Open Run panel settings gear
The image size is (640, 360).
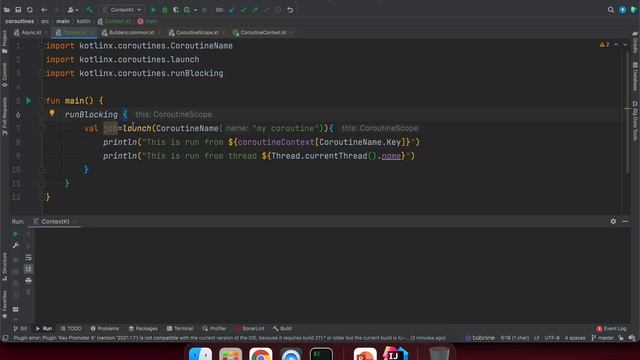[x=613, y=221]
